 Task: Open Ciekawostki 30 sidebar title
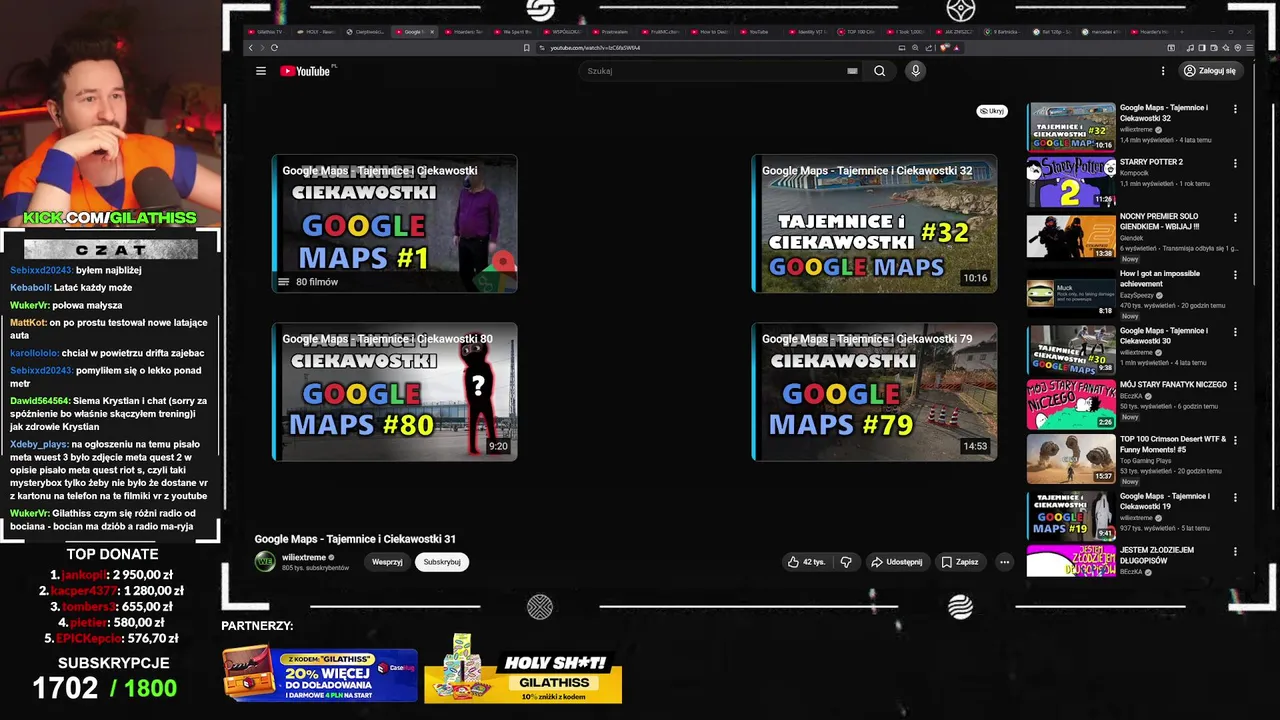coord(1164,335)
